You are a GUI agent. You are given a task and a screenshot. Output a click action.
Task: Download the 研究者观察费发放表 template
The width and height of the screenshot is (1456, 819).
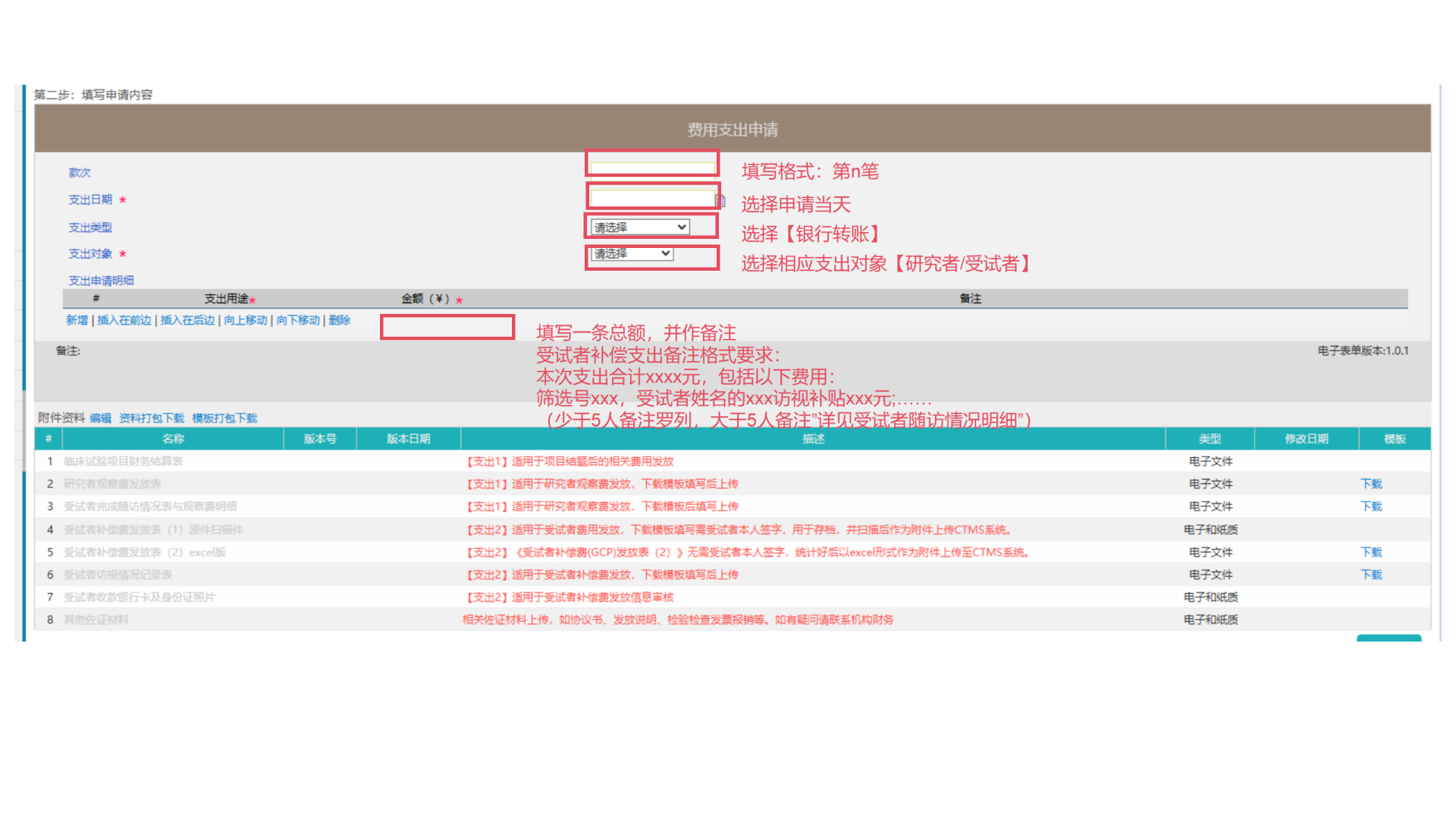point(1371,484)
